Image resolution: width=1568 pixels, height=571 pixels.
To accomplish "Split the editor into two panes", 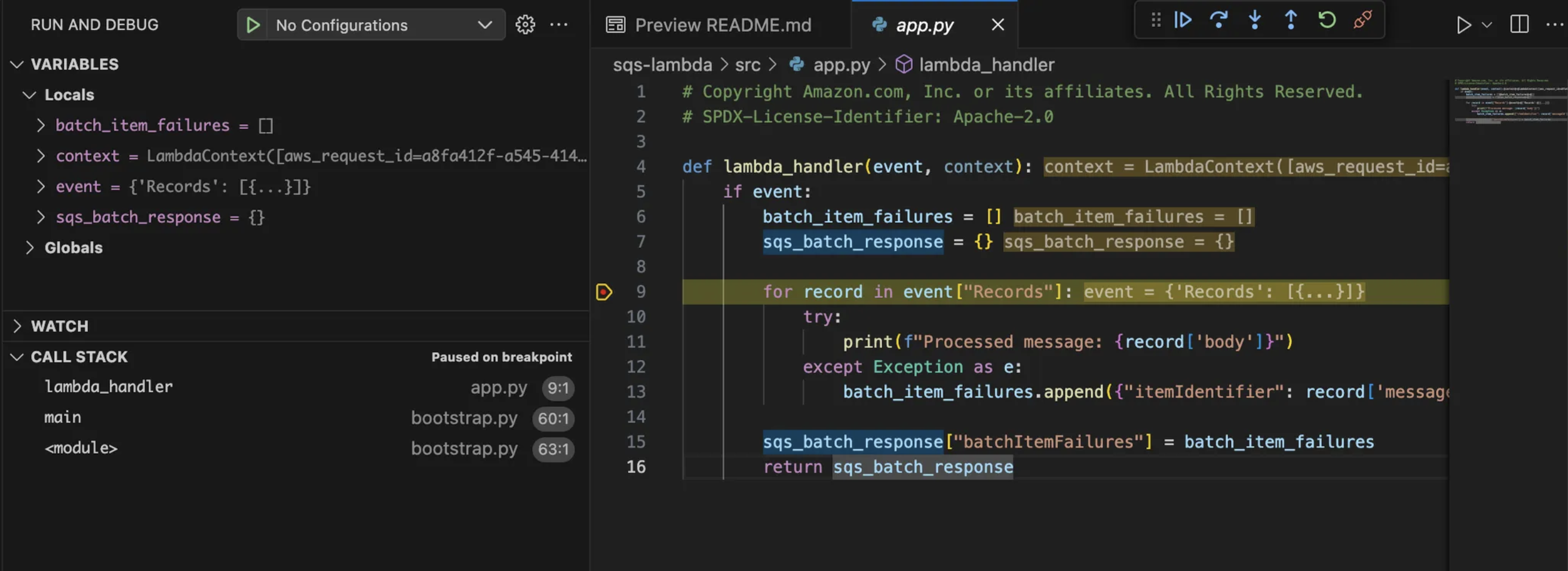I will (x=1519, y=25).
